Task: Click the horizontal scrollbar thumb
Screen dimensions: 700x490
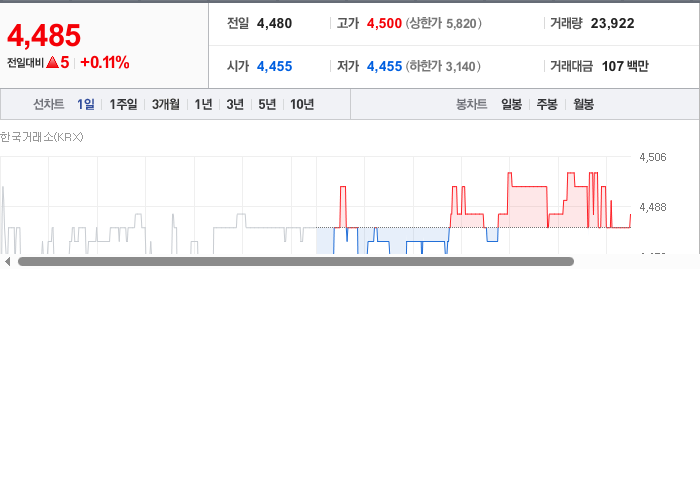Action: pyautogui.click(x=296, y=262)
